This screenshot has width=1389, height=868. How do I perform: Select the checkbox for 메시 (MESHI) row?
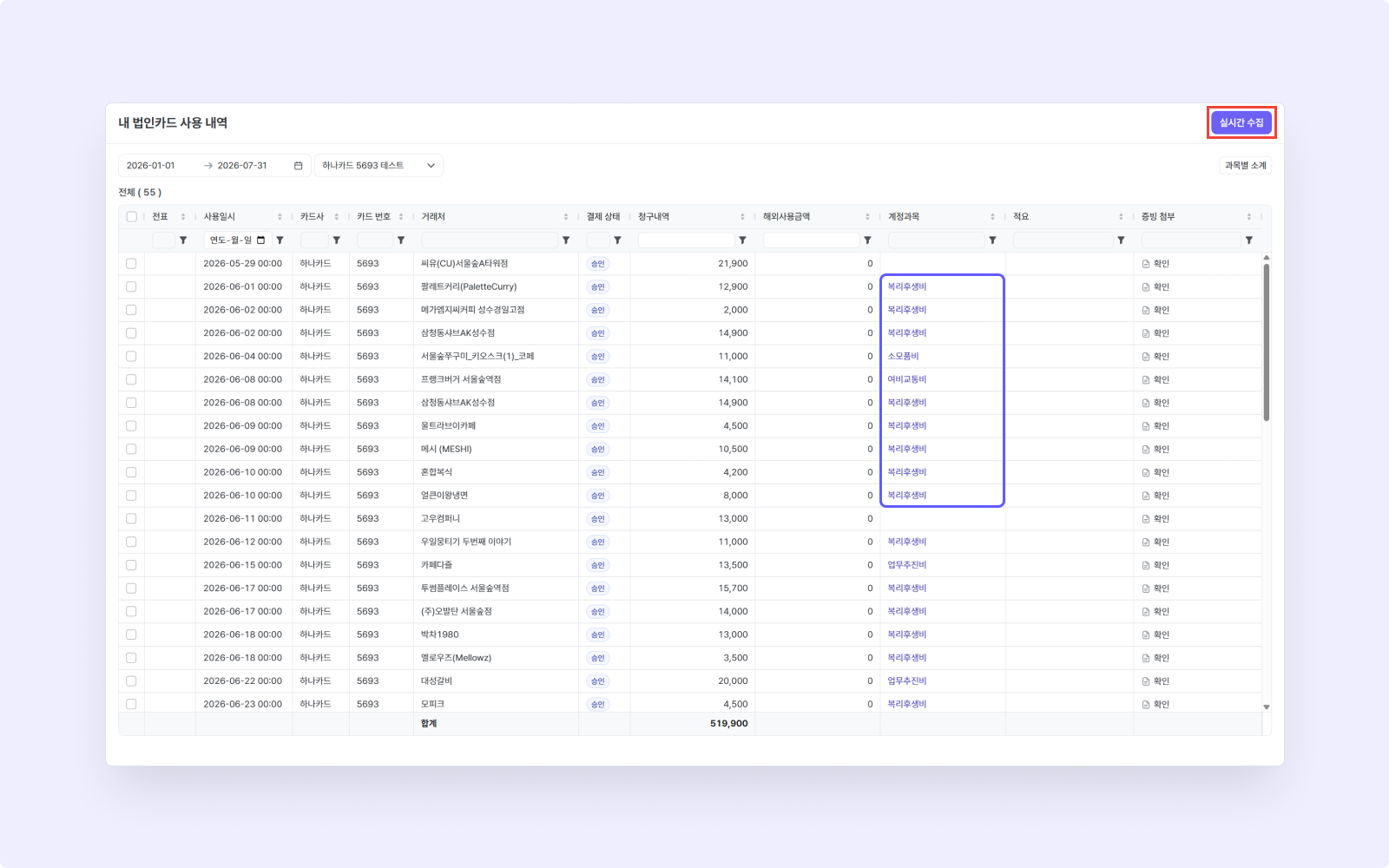point(131,450)
